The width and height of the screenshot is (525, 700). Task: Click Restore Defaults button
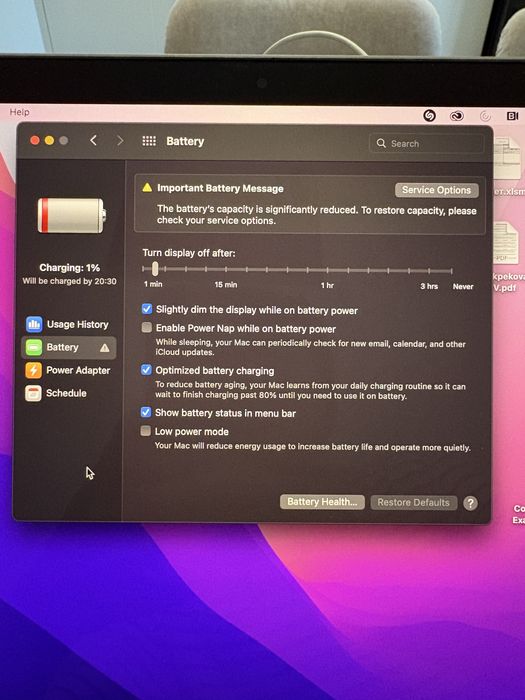[413, 503]
